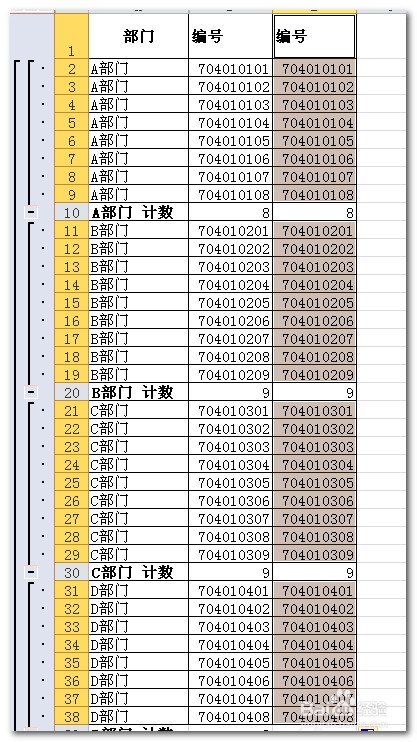
Task: Select A部门 cell in row 6
Action: [x=138, y=141]
